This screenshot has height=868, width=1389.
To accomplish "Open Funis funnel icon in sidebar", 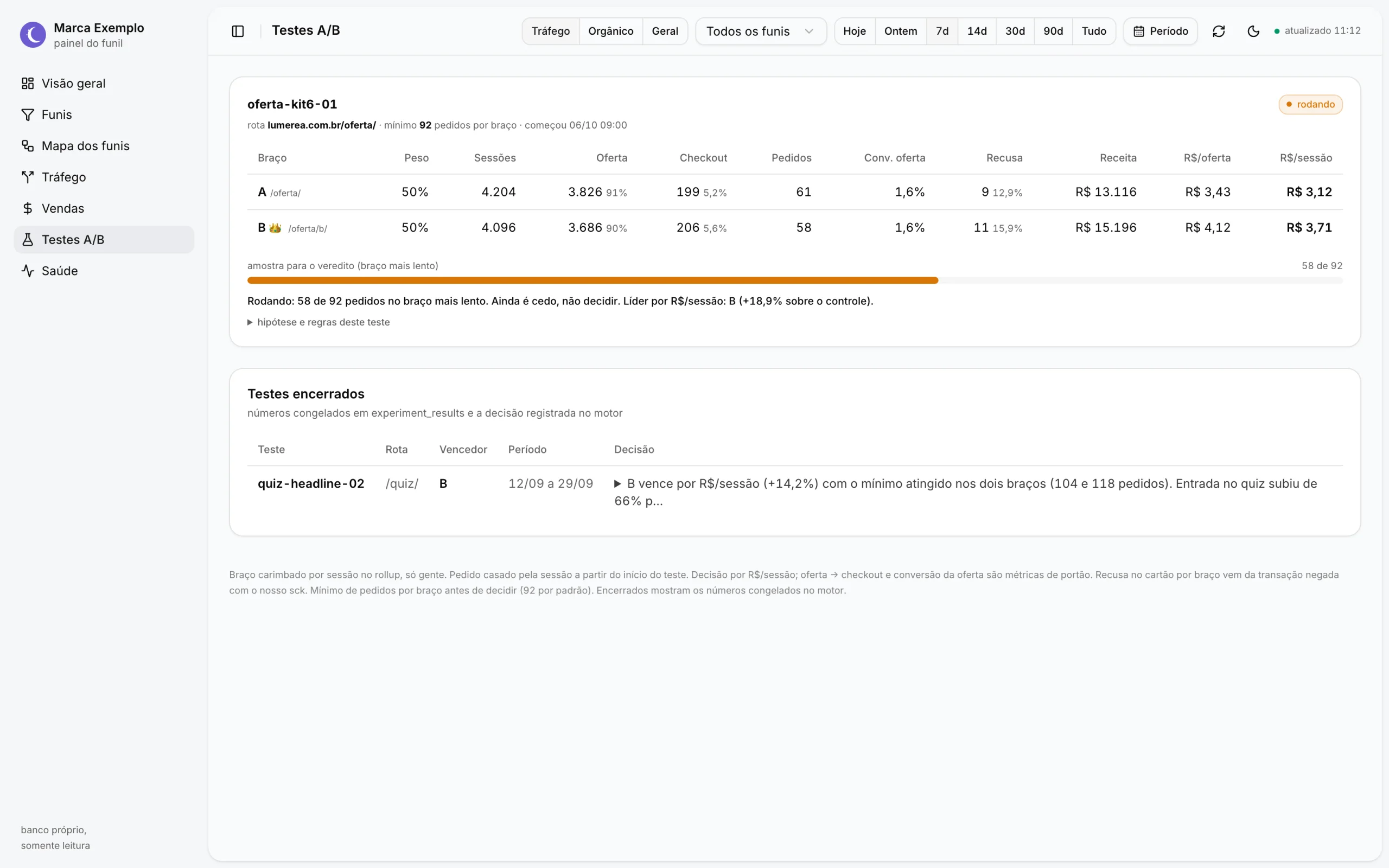I will coord(28,115).
